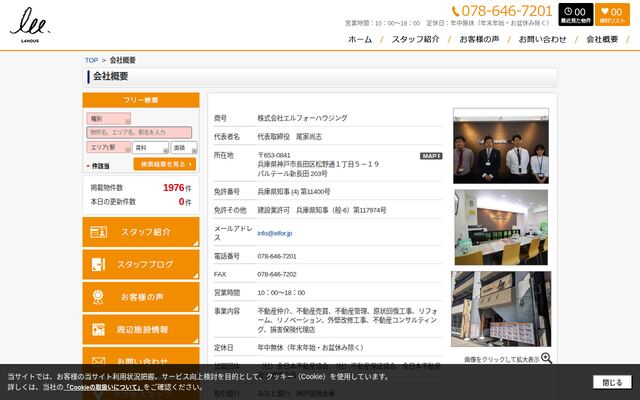Click the customer voice ribbon icon
The height and width of the screenshot is (400, 640).
point(98,297)
